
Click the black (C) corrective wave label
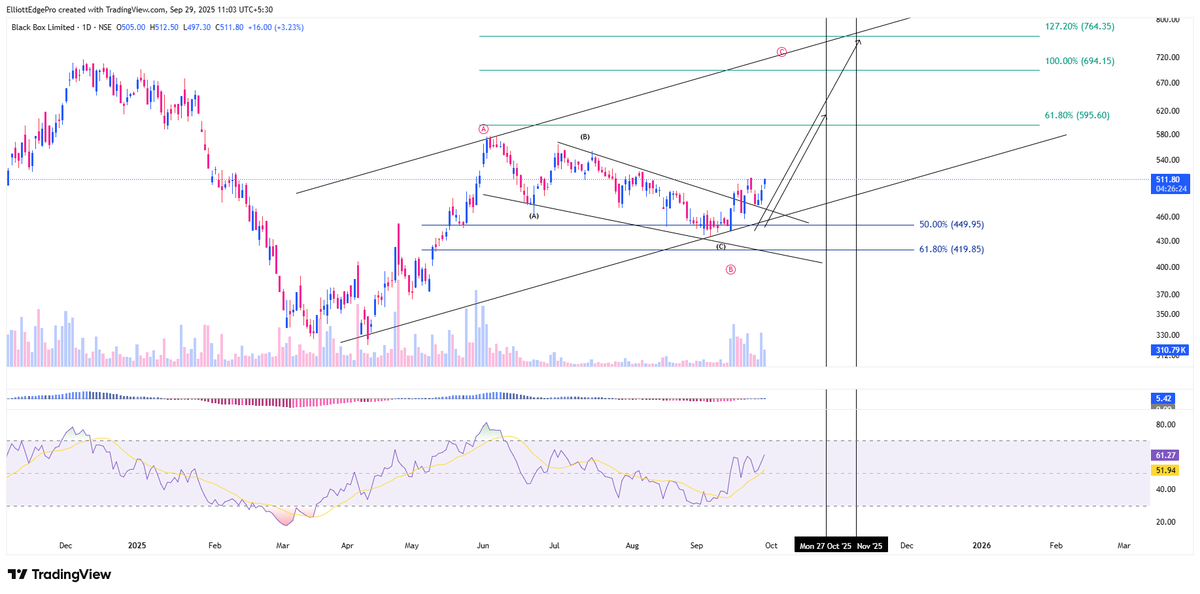721,246
